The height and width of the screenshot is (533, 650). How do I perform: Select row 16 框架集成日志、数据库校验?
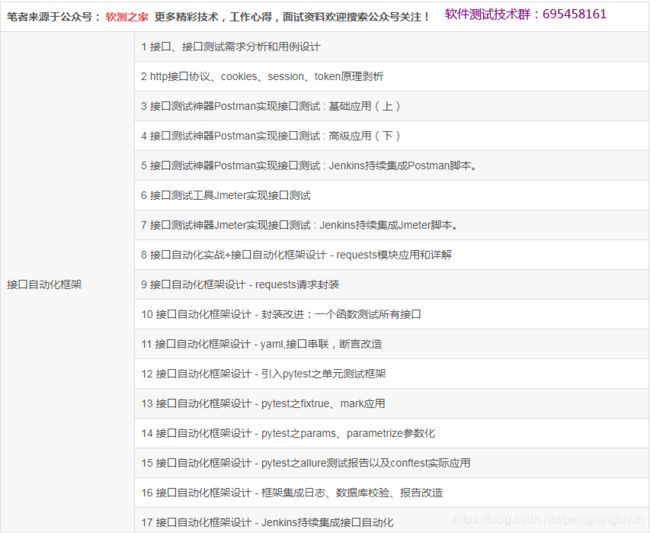(x=392, y=492)
